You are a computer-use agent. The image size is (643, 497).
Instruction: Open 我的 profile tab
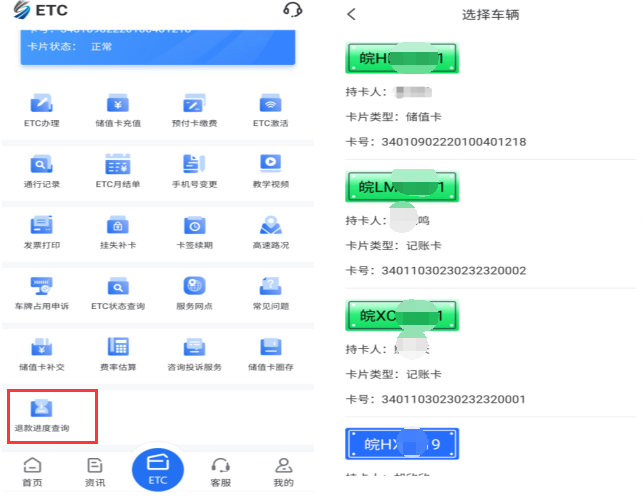(284, 472)
